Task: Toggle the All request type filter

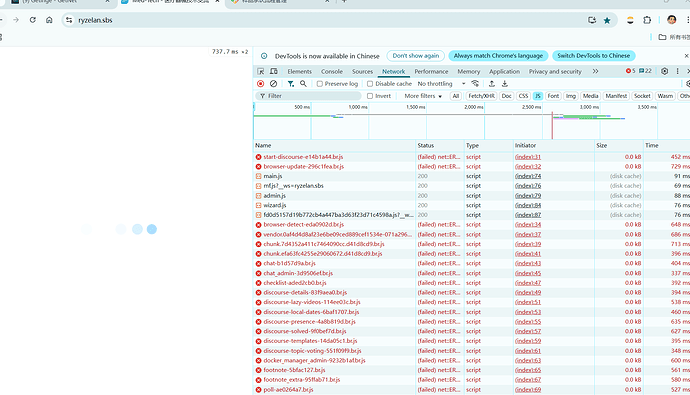Action: click(455, 96)
